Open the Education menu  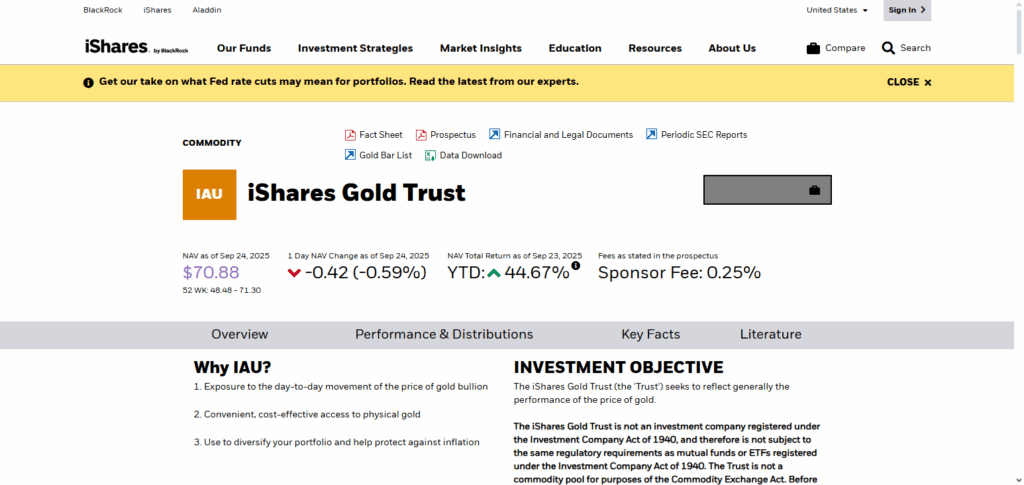pyautogui.click(x=575, y=48)
